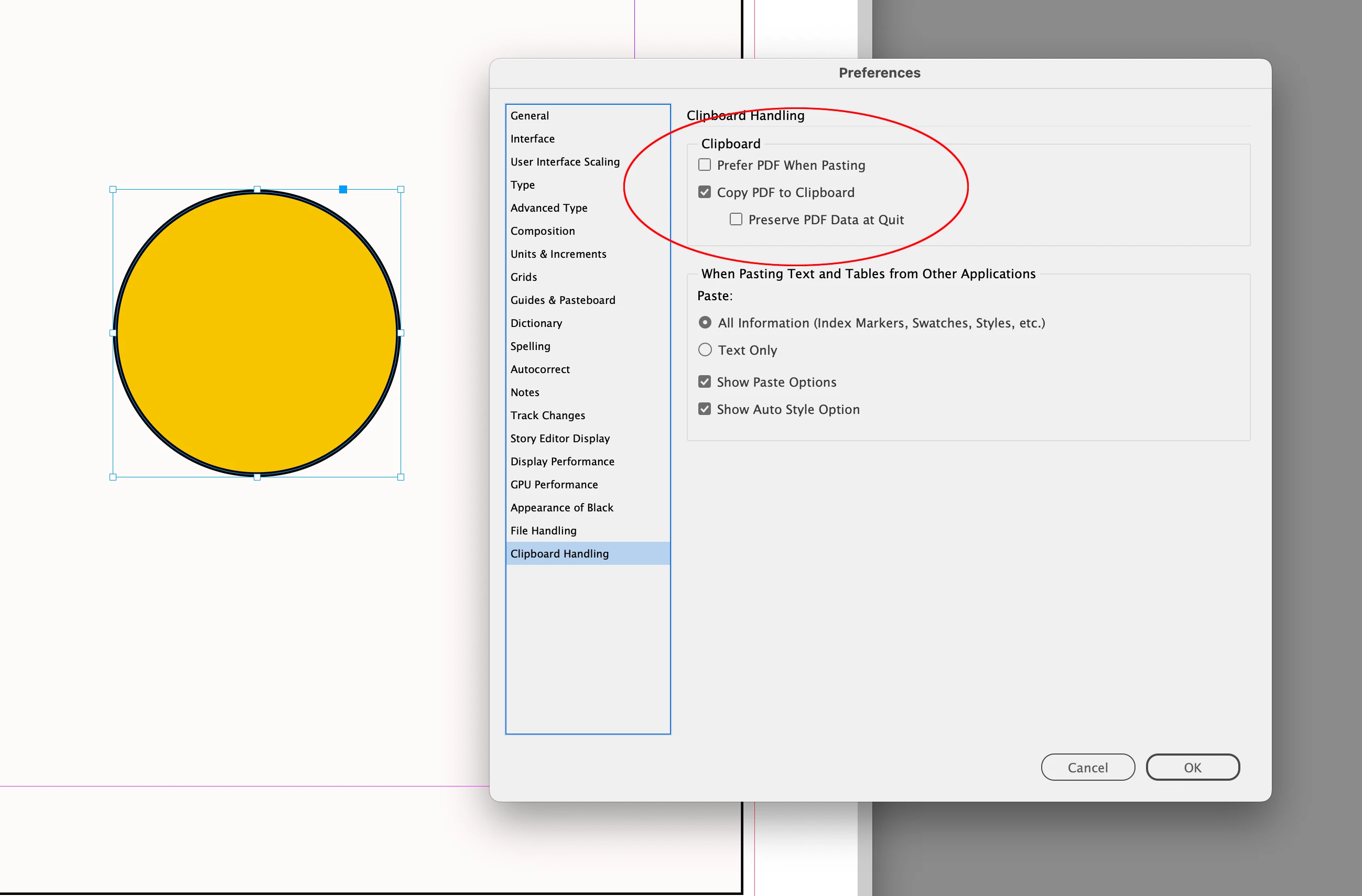
Task: Click the solid blue frame handle
Action: 343,189
